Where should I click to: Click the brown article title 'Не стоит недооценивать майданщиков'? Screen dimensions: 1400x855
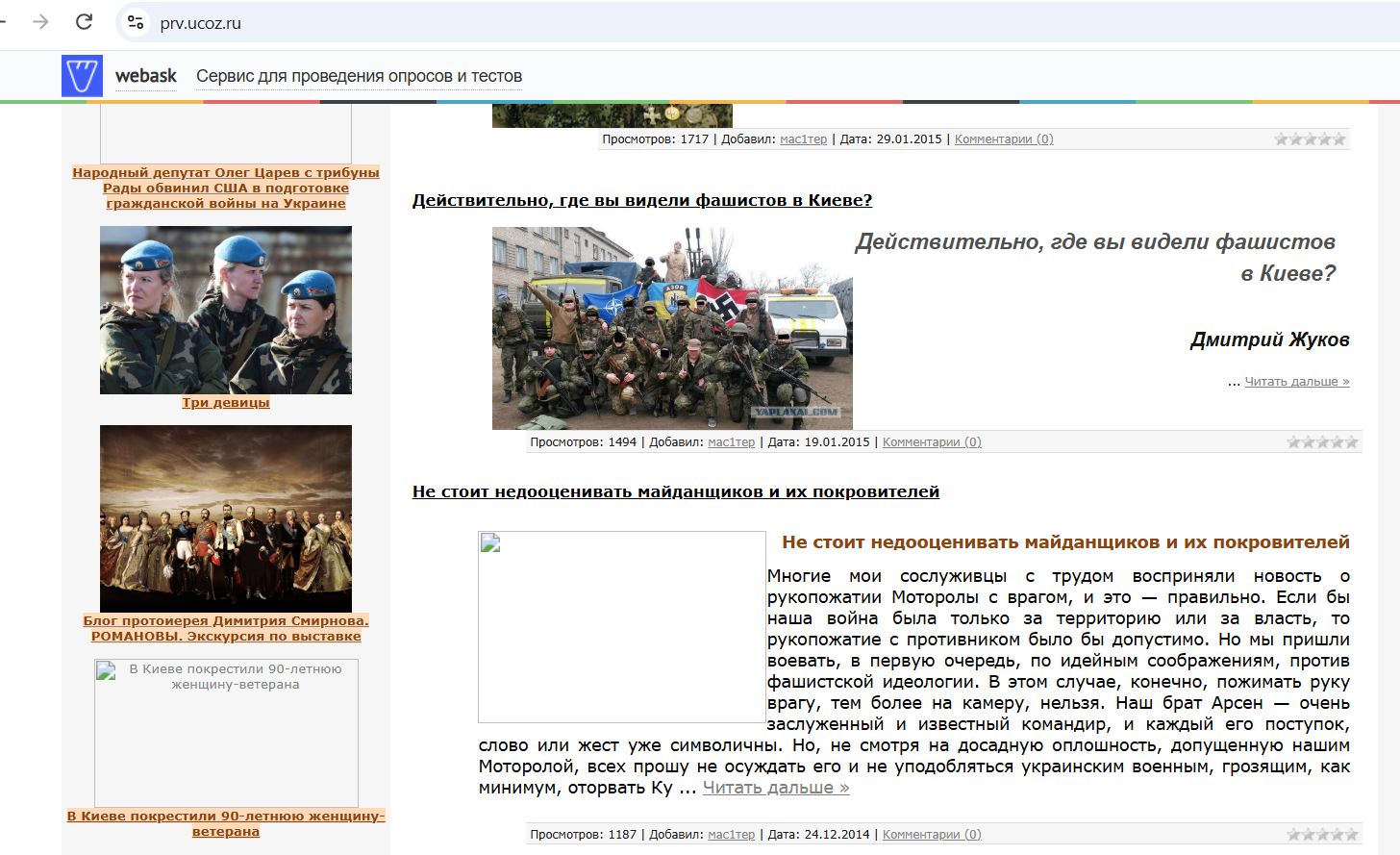click(x=1065, y=542)
